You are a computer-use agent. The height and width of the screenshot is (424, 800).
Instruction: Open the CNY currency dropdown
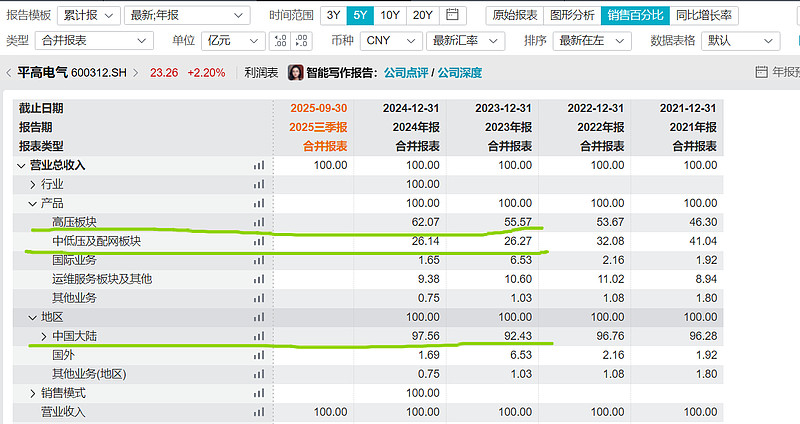(x=388, y=41)
